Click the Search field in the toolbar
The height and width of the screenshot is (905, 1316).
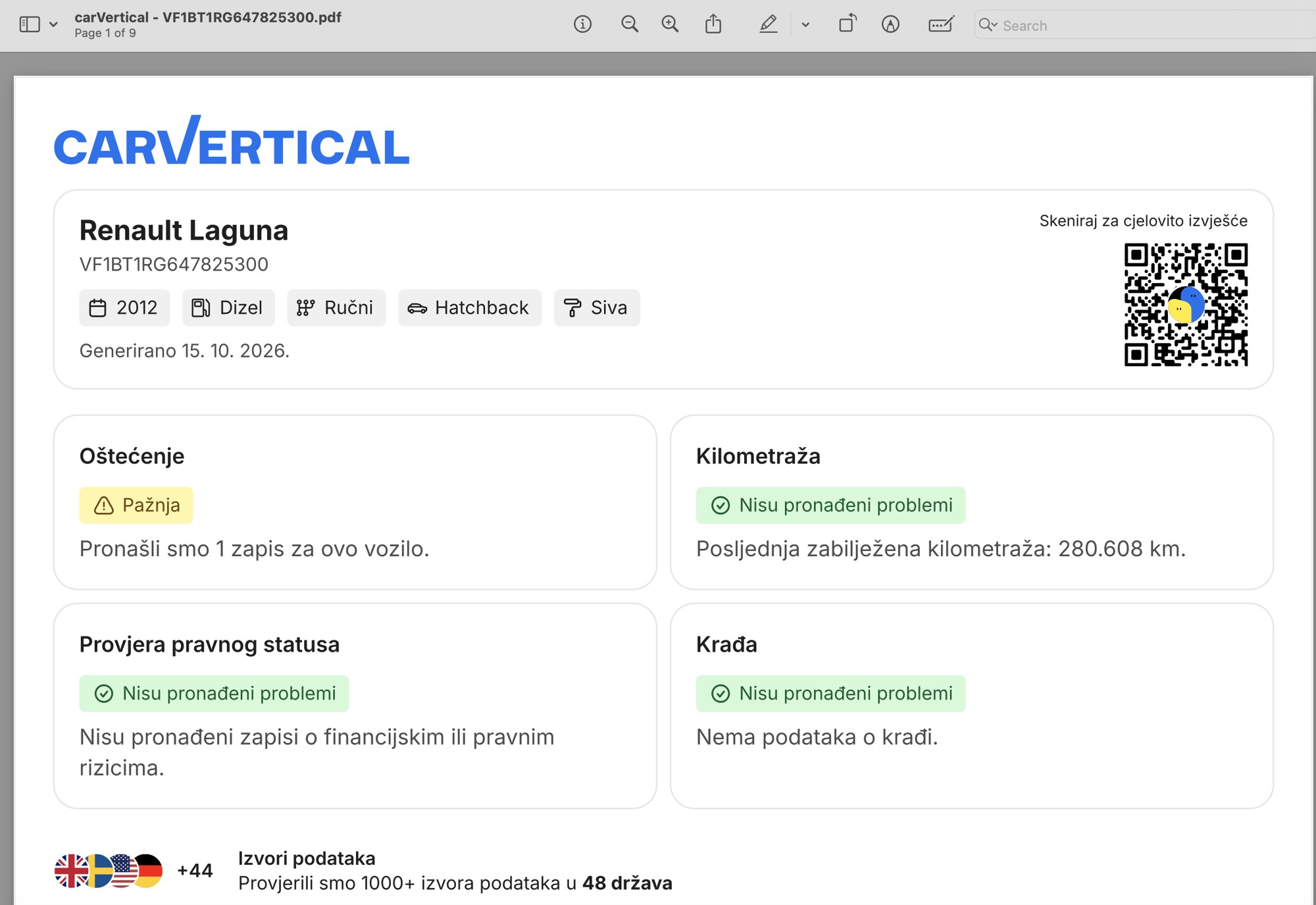(x=1145, y=25)
